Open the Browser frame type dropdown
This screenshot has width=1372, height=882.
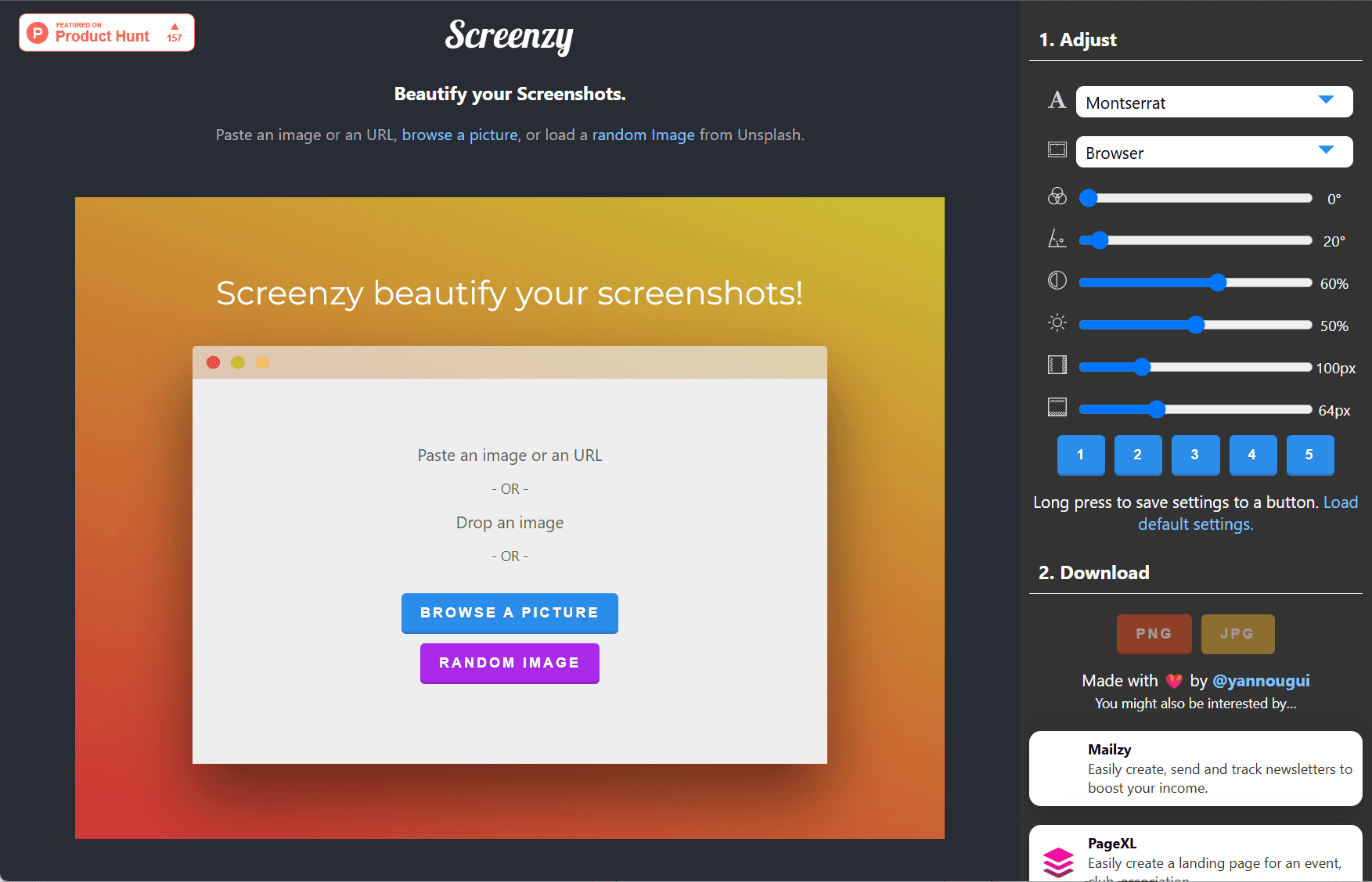(1213, 152)
